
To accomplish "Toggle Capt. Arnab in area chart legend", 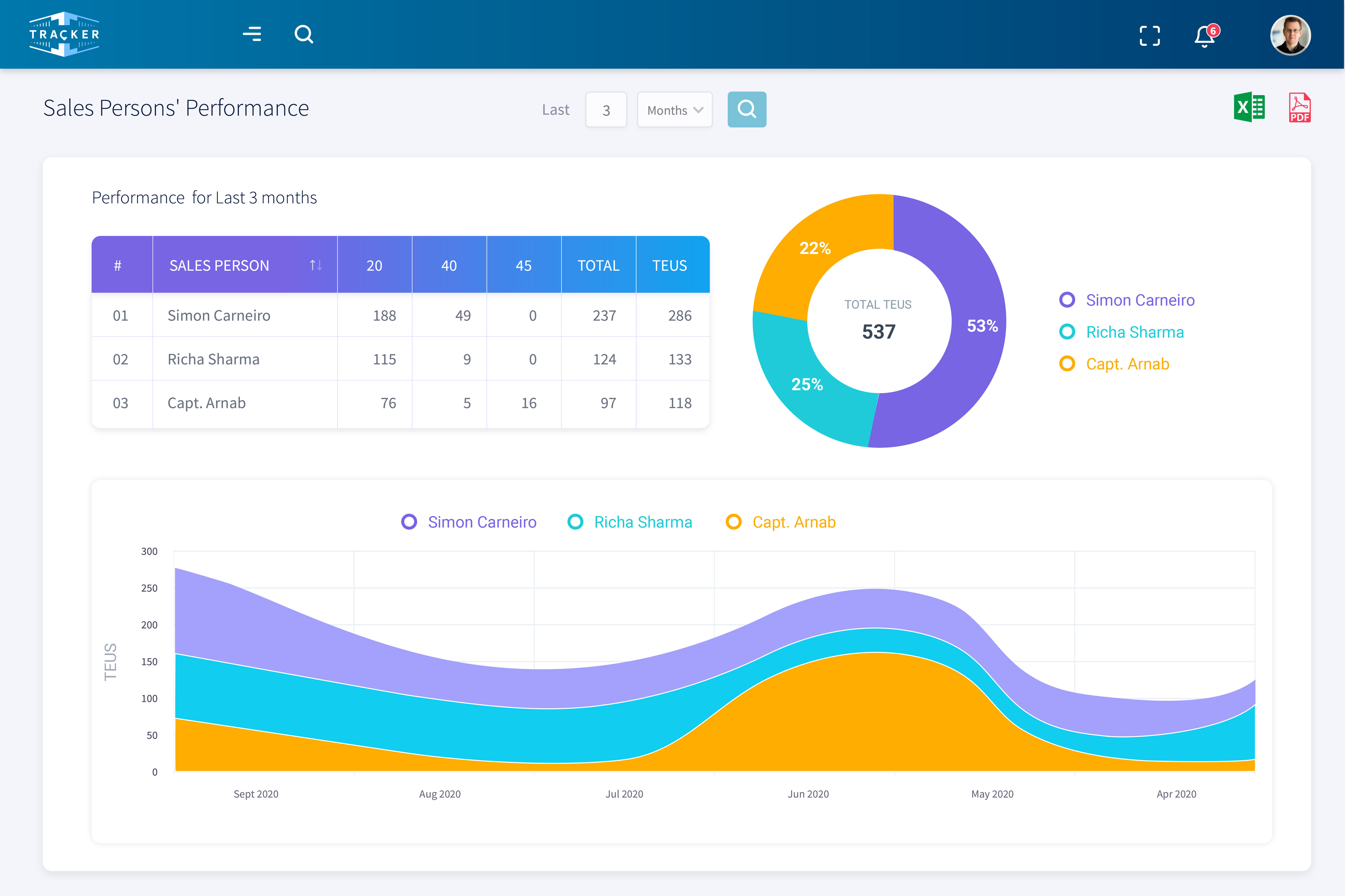I will pyautogui.click(x=780, y=522).
